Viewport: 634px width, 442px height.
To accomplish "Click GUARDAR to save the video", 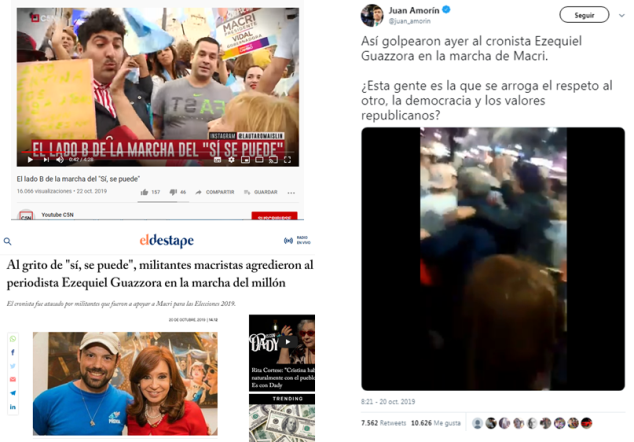I will tap(260, 192).
